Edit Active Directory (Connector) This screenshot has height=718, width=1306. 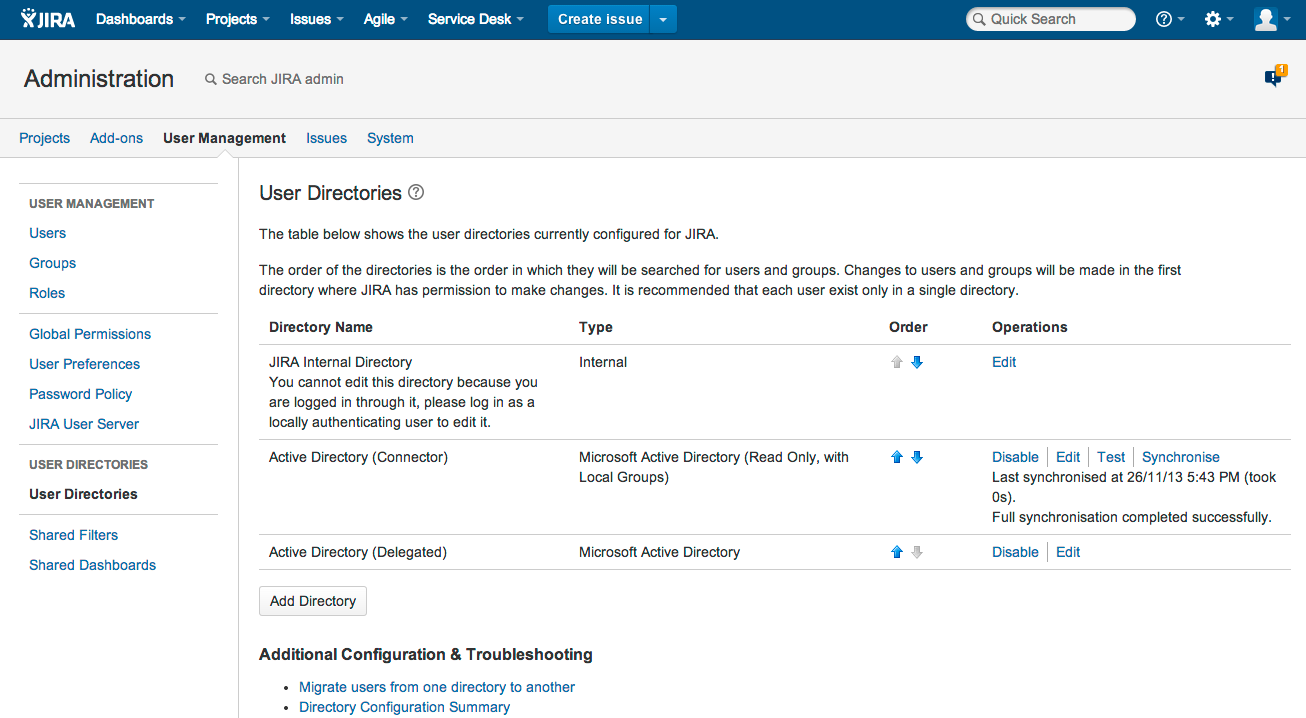click(x=1068, y=457)
